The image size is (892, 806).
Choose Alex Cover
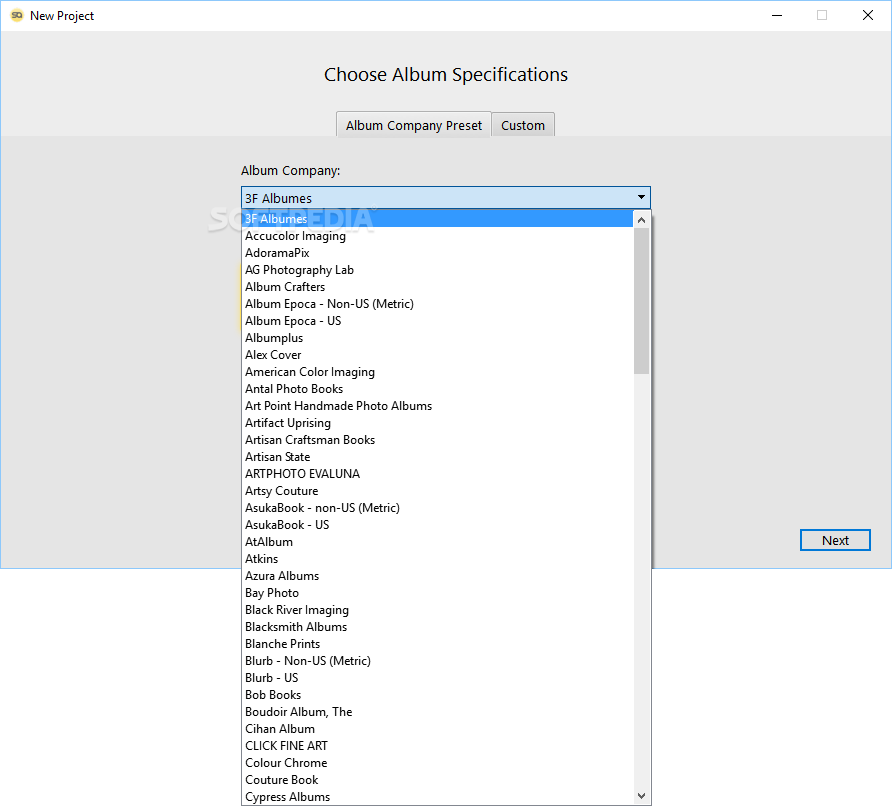pyautogui.click(x=437, y=355)
